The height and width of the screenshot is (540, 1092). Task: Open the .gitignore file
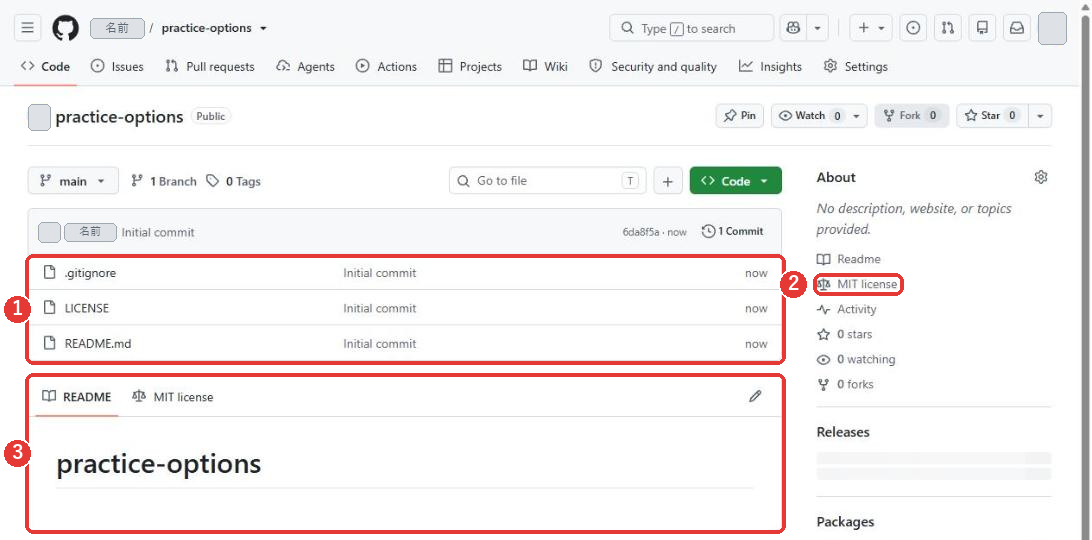coord(90,273)
